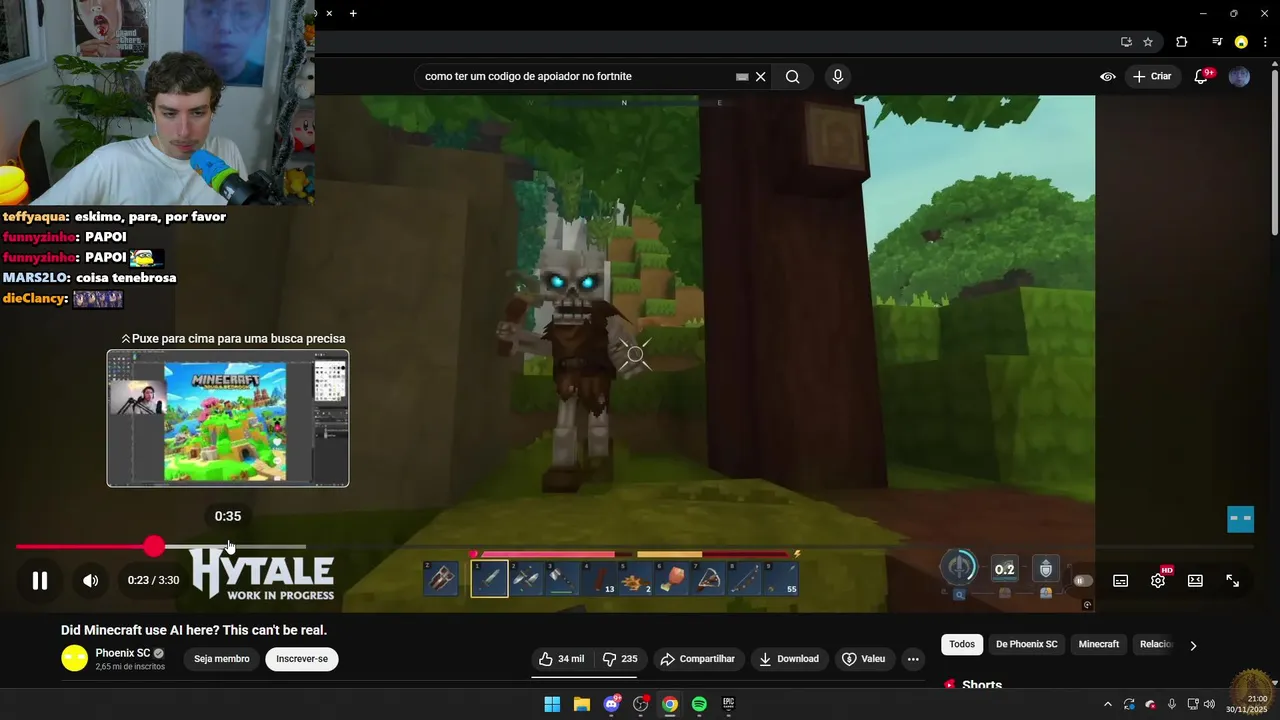1280x720 pixels.
Task: Select the Todos filter chip
Action: pyautogui.click(x=962, y=644)
